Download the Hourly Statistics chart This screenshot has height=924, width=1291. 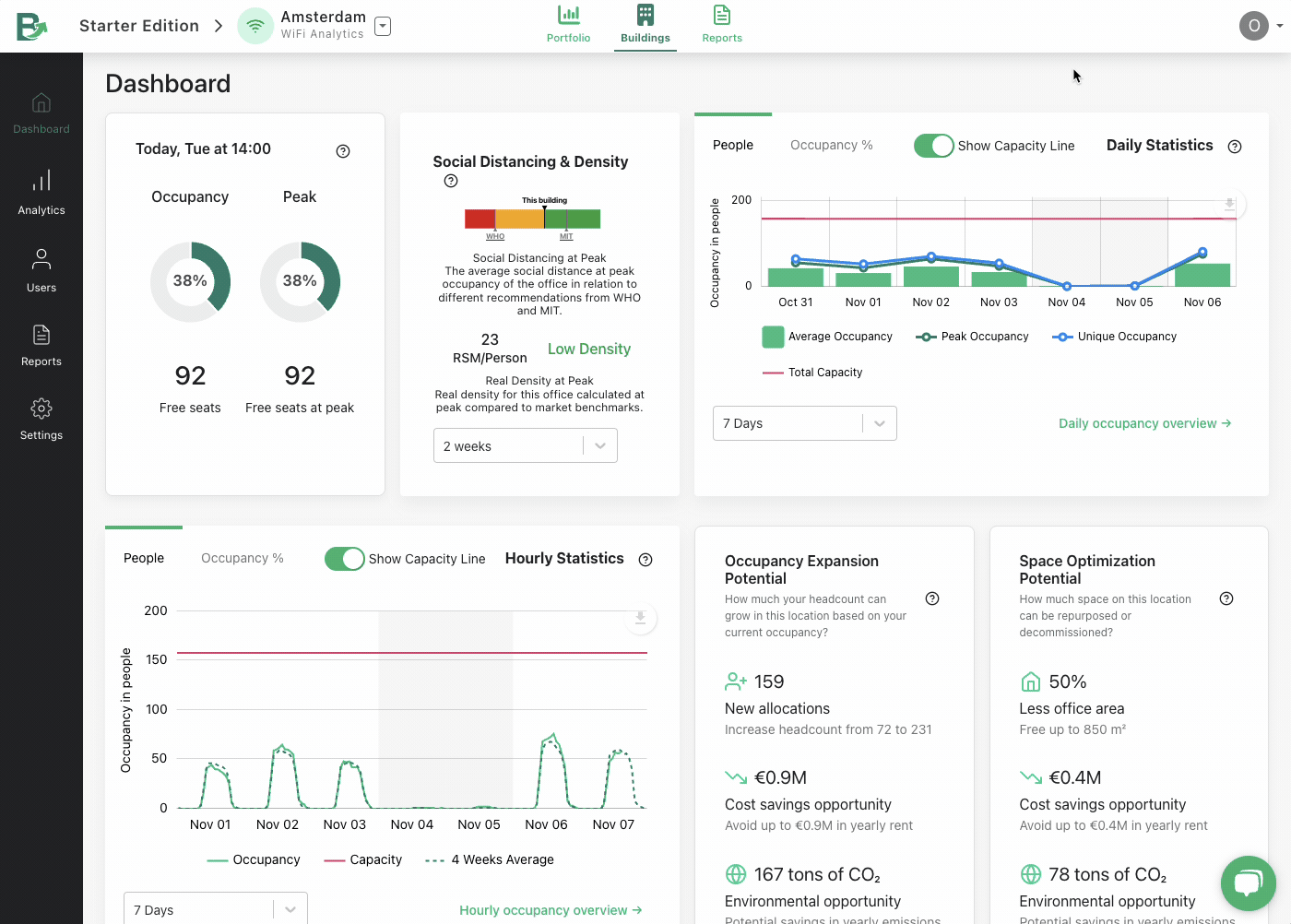tap(640, 618)
